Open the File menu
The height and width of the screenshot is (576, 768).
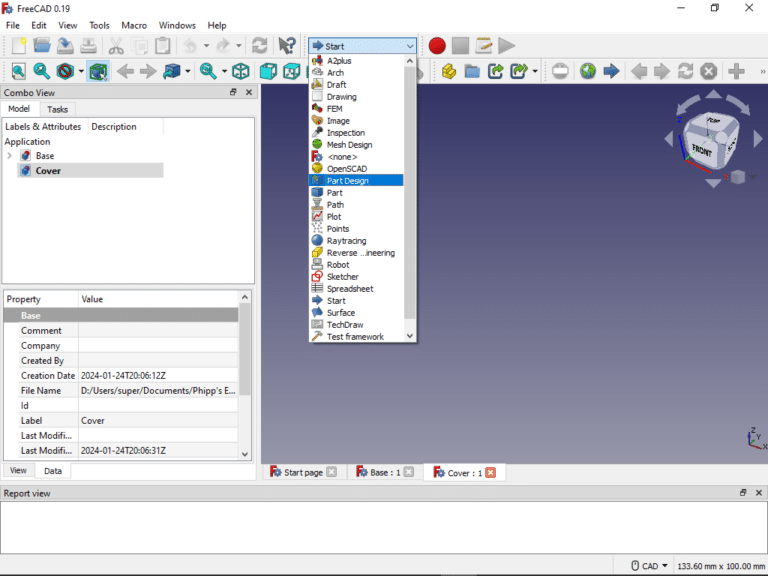(x=13, y=25)
